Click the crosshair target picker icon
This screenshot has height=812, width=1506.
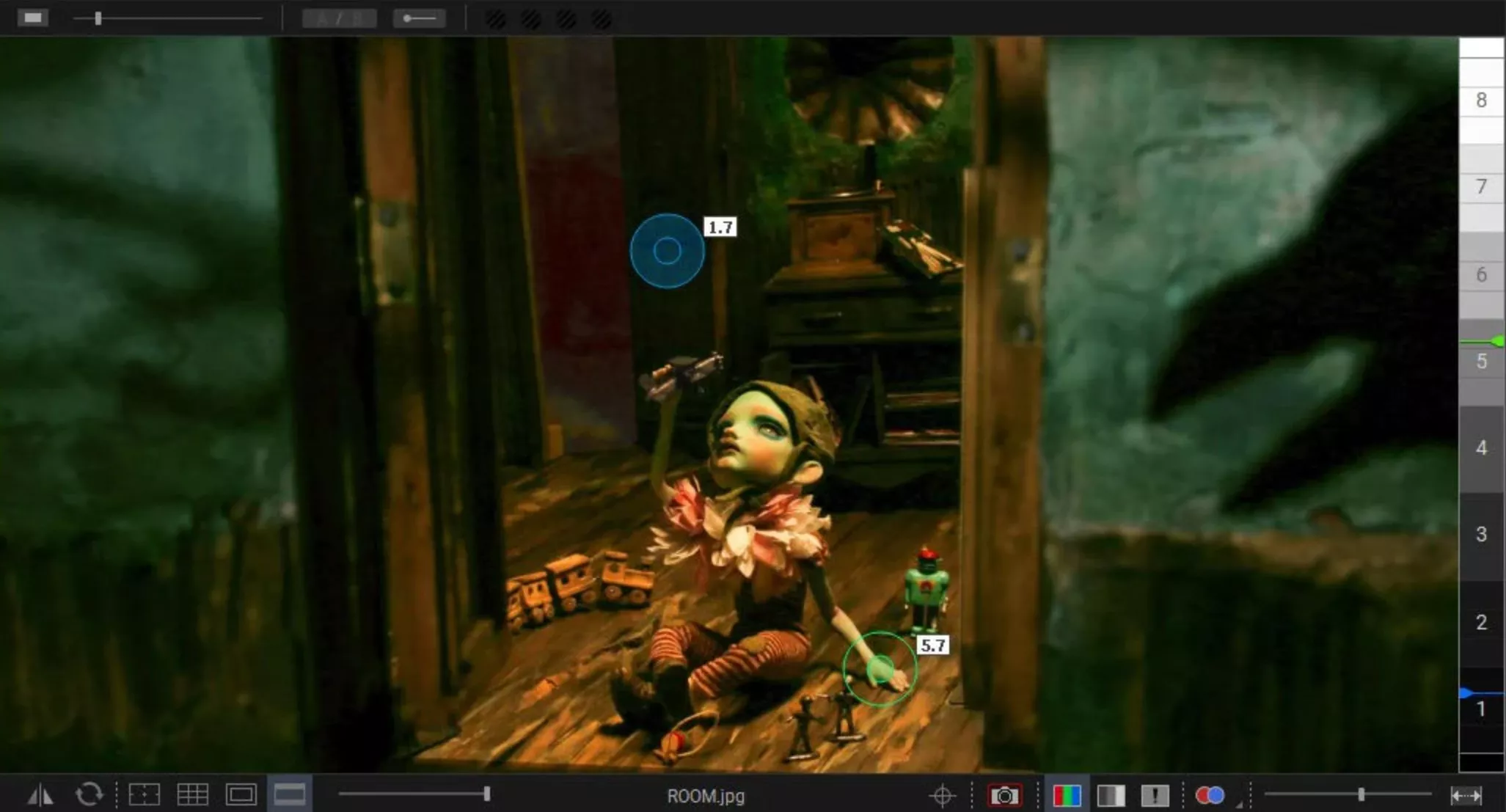943,795
